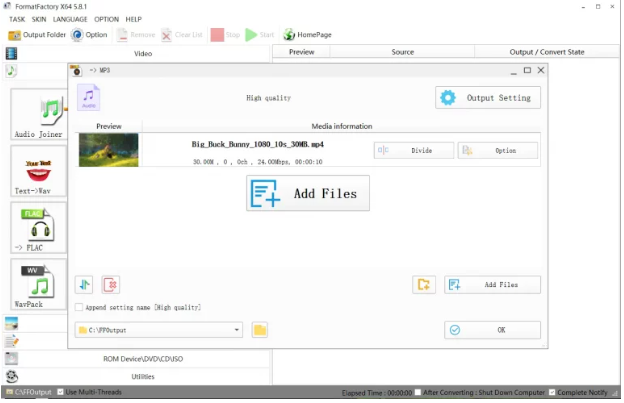This screenshot has height=403, width=624.
Task: Open the ROM Device disc icon
Action: pos(11,359)
